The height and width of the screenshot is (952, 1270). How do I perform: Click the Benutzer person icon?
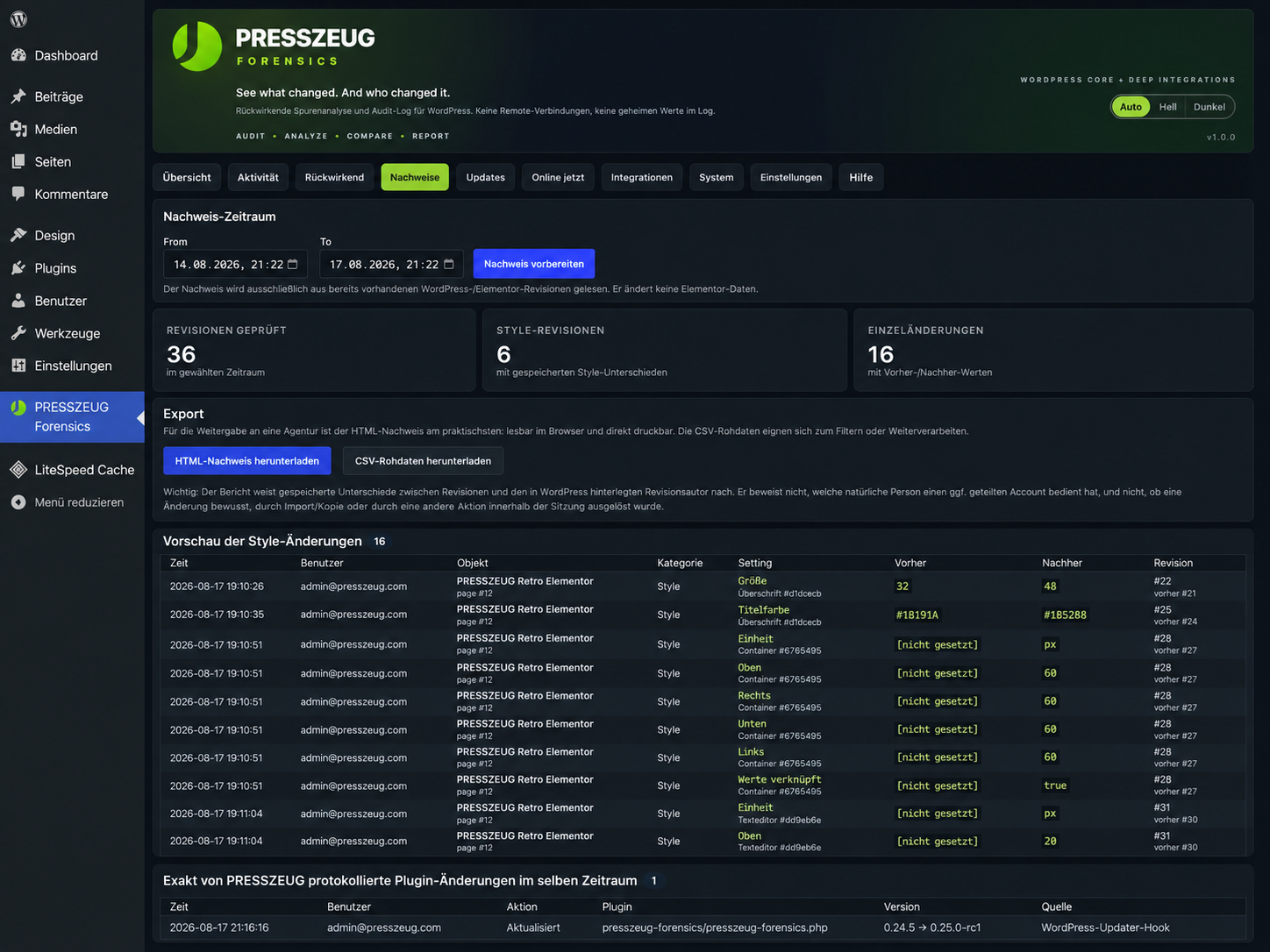18,301
